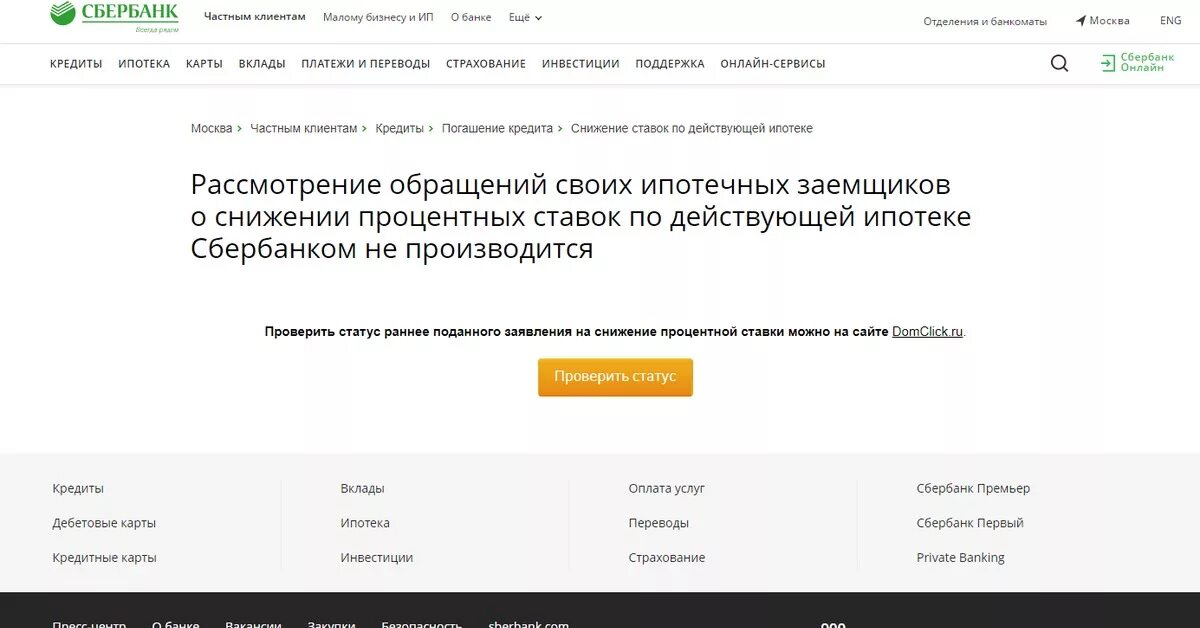Open Сбербанк Первый link
Viewport: 1200px width, 628px height.
tap(970, 523)
